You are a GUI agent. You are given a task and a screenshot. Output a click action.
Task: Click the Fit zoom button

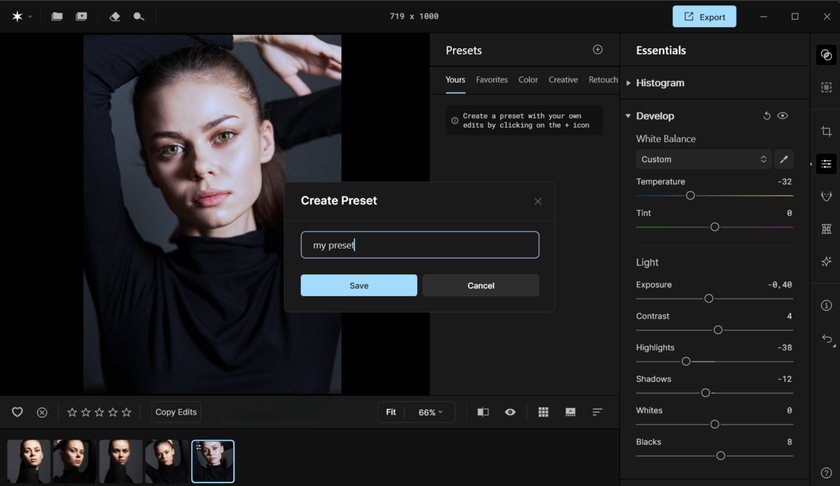click(391, 412)
